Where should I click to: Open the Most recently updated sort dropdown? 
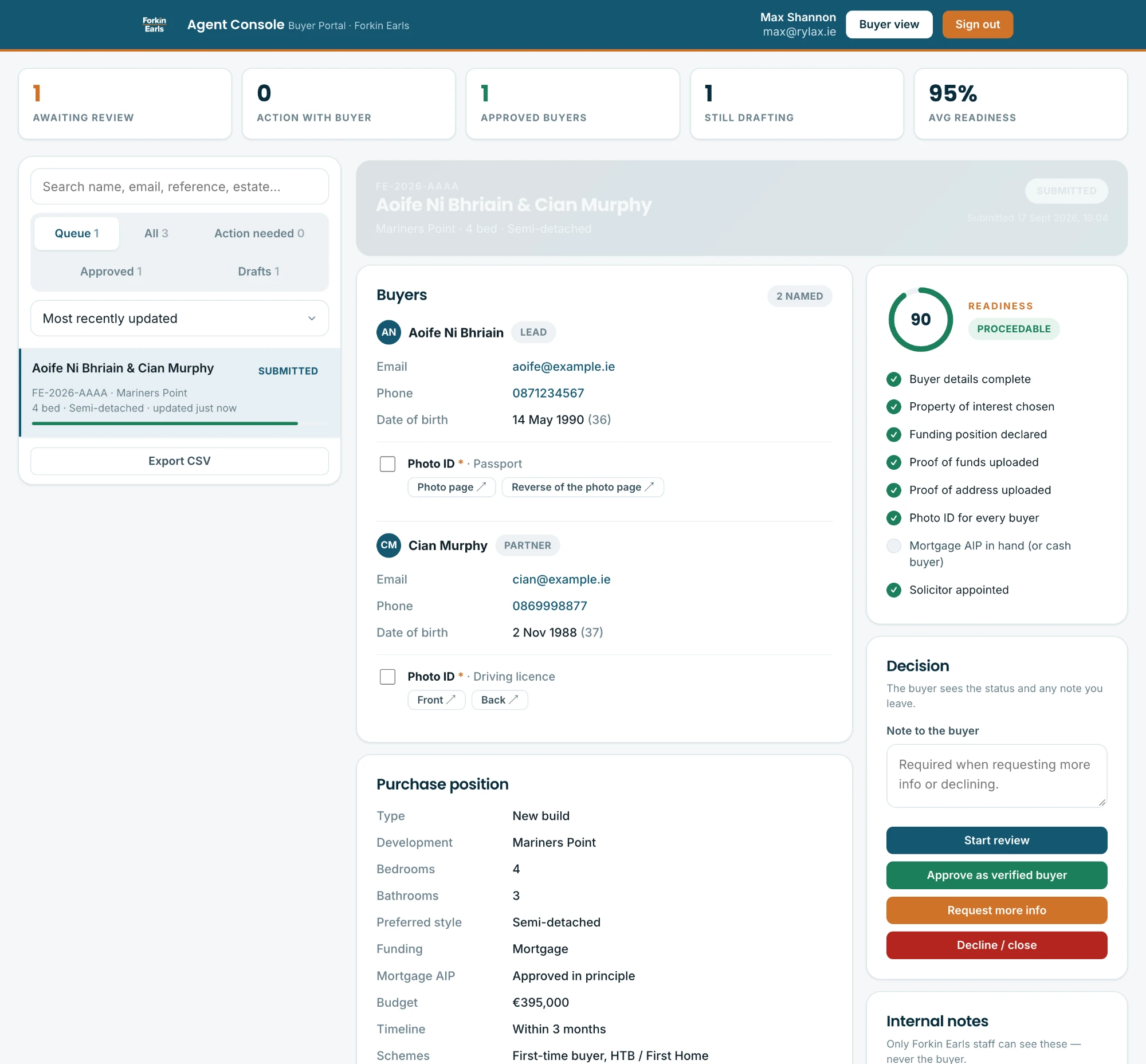tap(180, 319)
